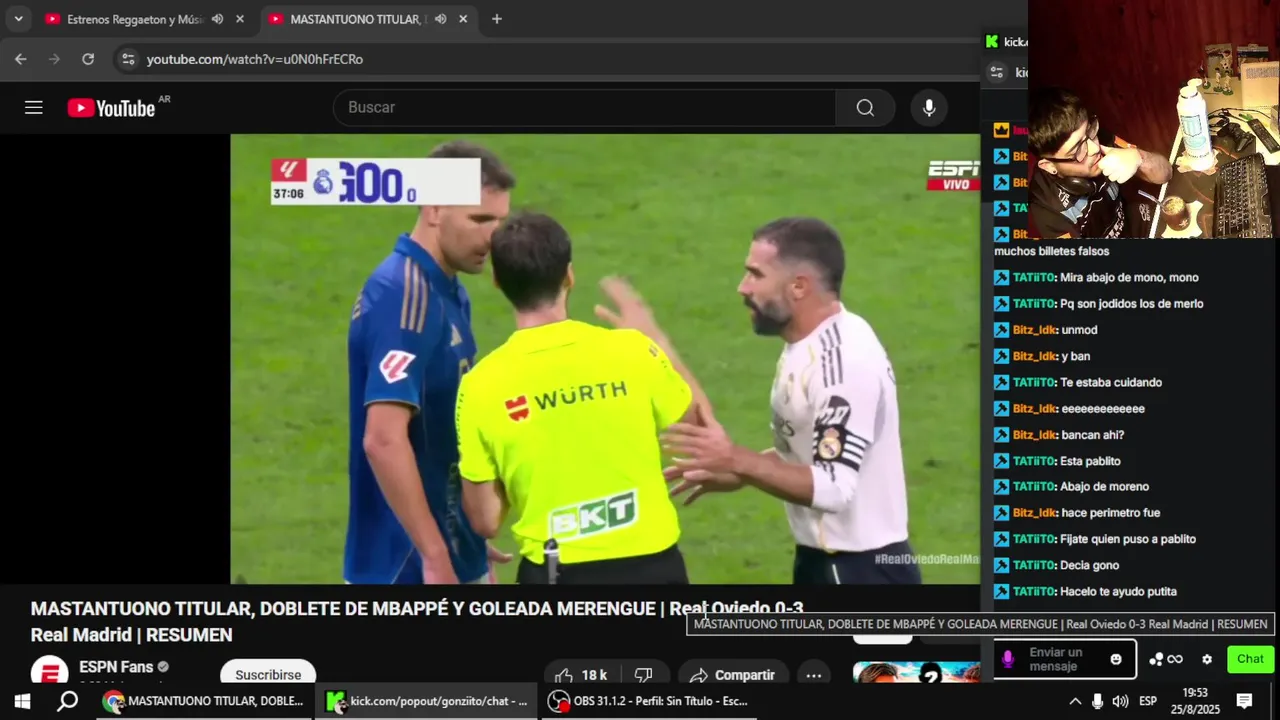Close the MASTANTUONO TITULAR tab
Image resolution: width=1280 pixels, height=720 pixels.
[462, 19]
